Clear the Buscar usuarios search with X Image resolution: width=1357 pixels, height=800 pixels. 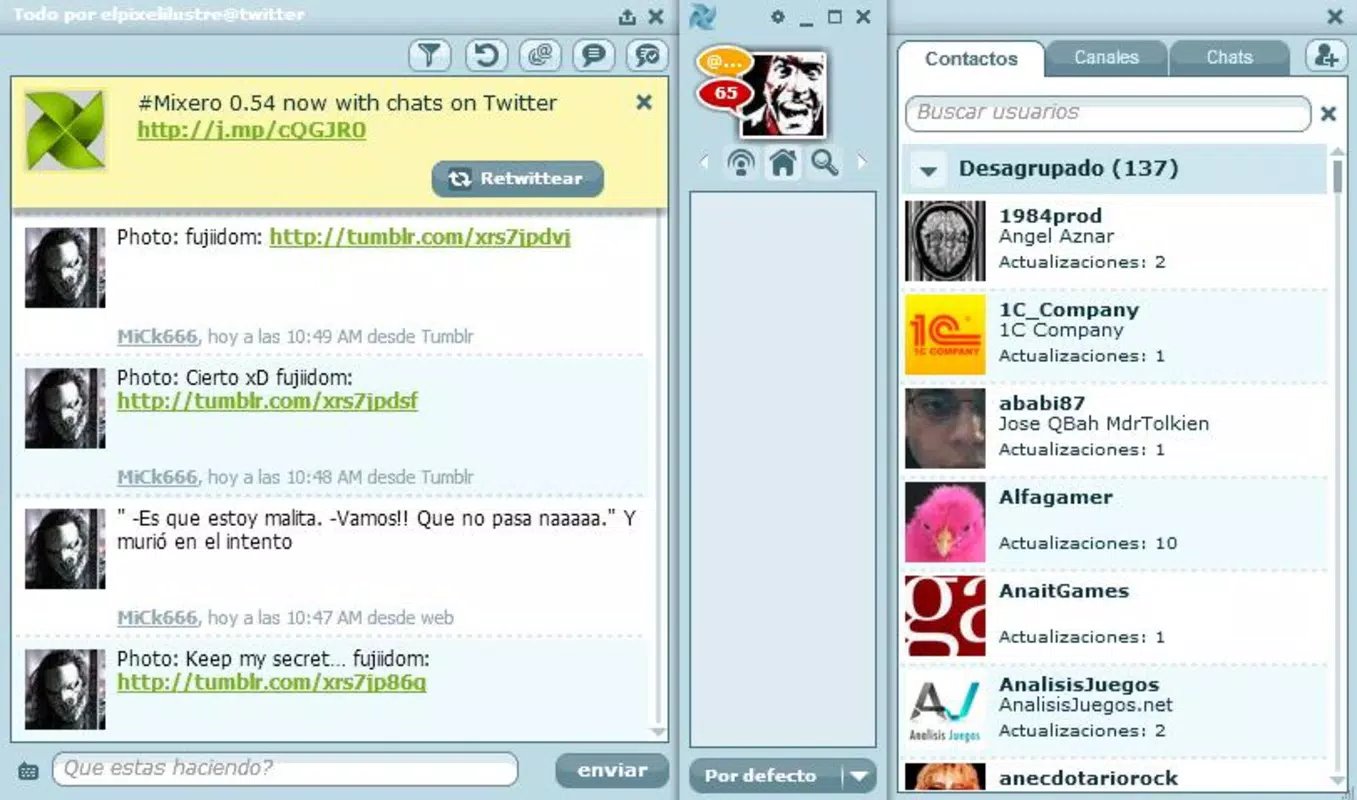coord(1328,114)
